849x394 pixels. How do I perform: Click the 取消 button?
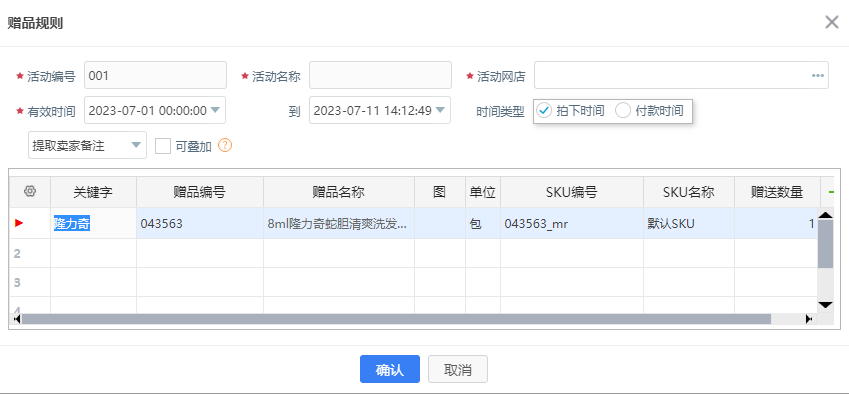[x=458, y=370]
